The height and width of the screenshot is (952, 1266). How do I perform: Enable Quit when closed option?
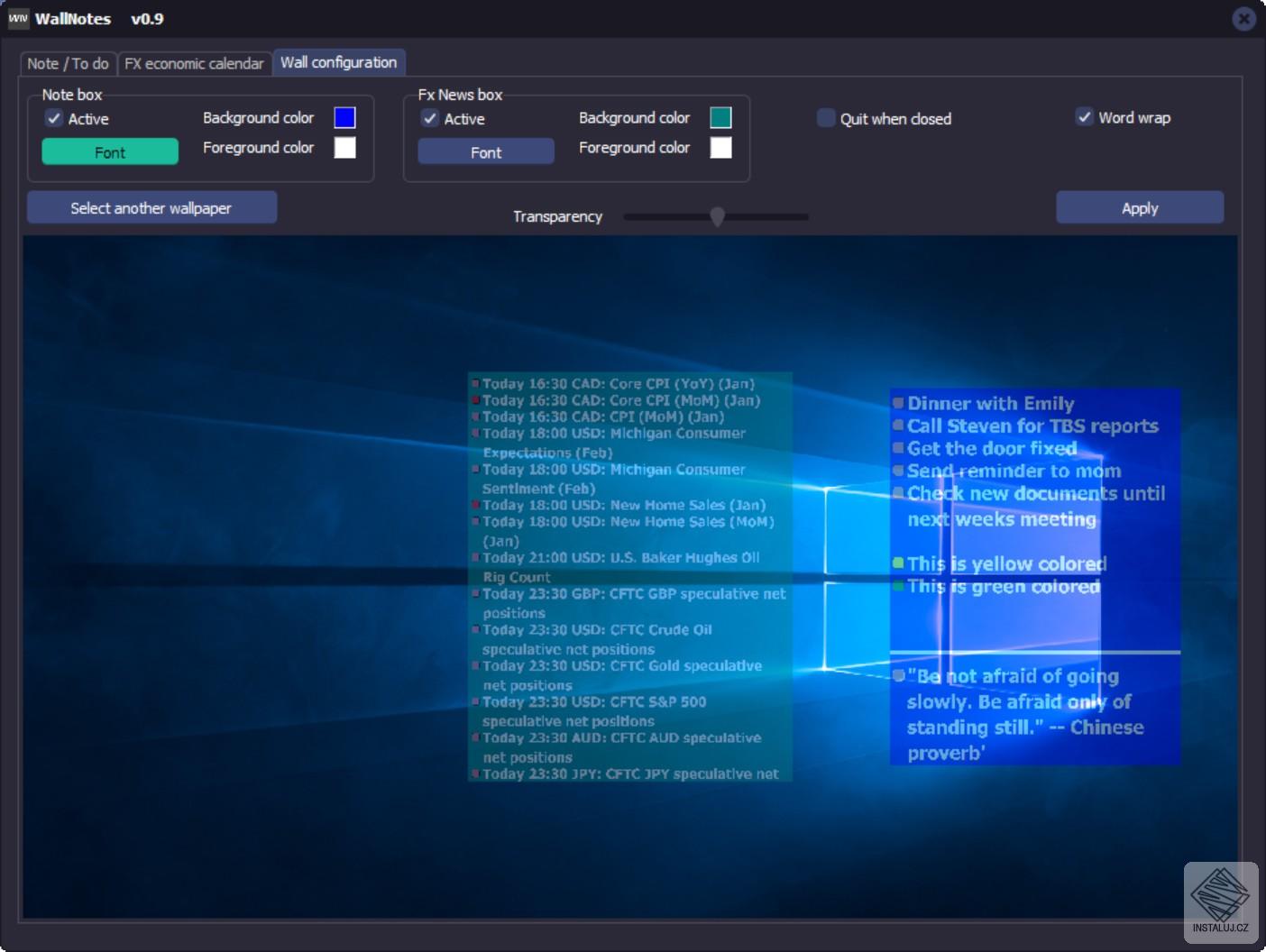point(826,118)
